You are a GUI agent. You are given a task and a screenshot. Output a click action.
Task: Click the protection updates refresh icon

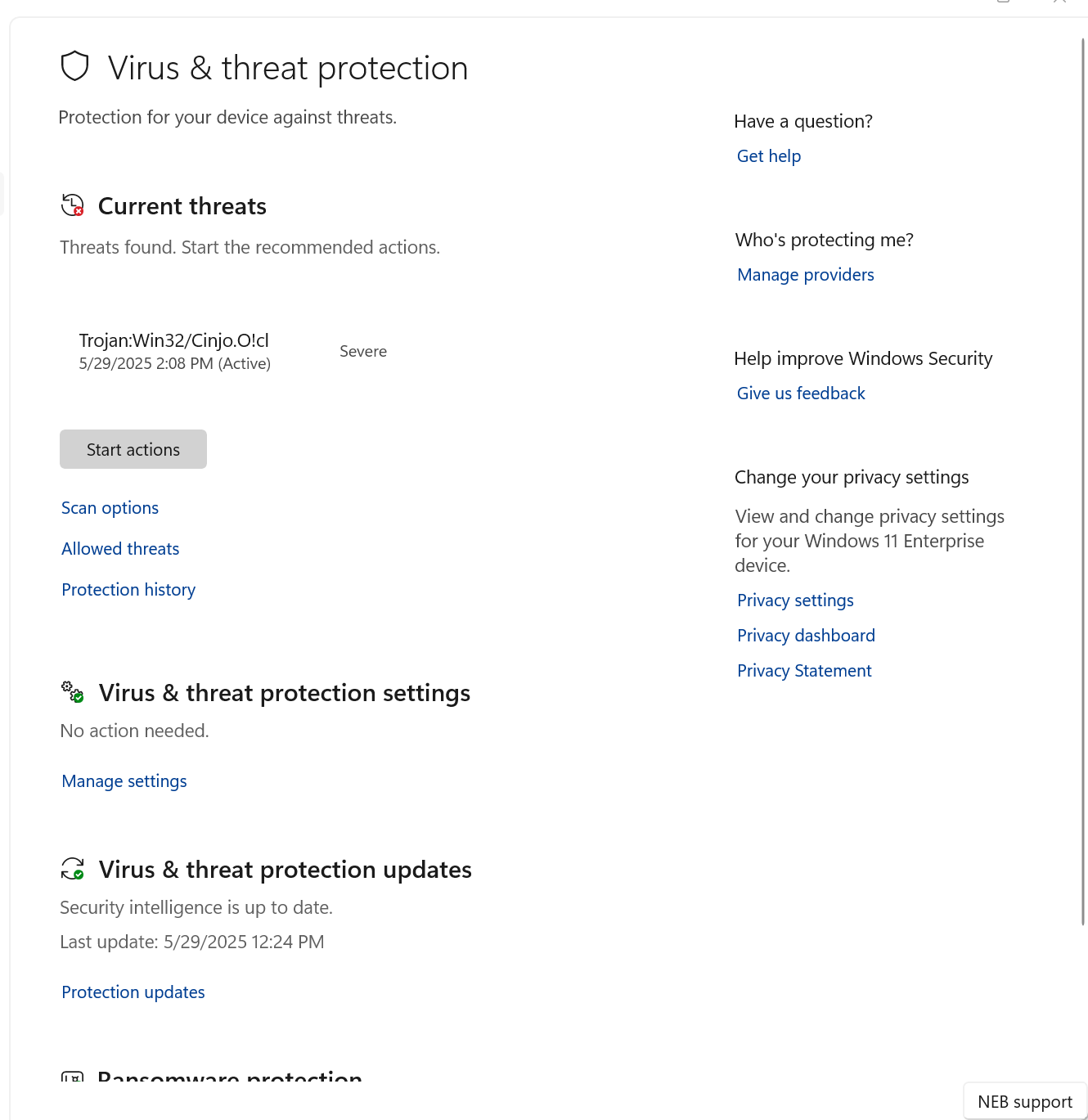[x=72, y=869]
